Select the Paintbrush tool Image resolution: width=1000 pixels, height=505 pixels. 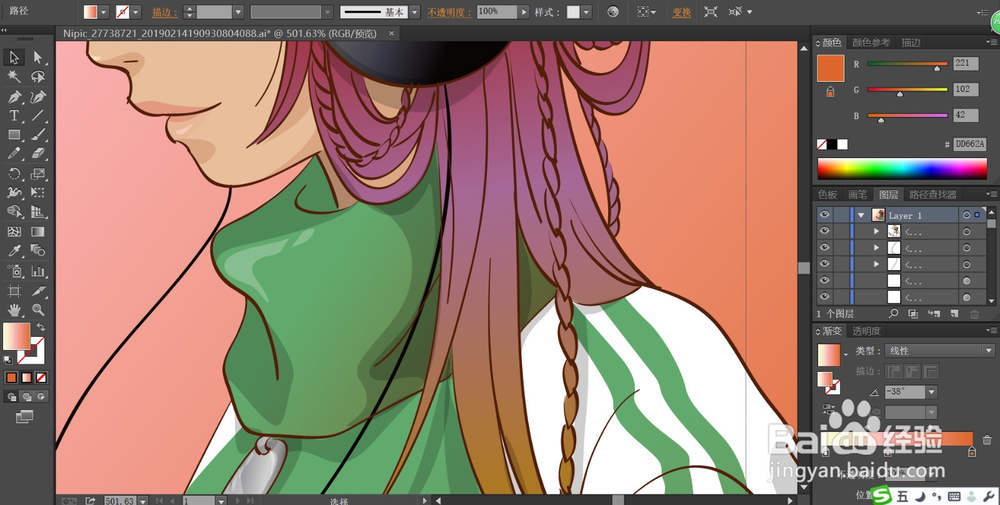coord(38,135)
